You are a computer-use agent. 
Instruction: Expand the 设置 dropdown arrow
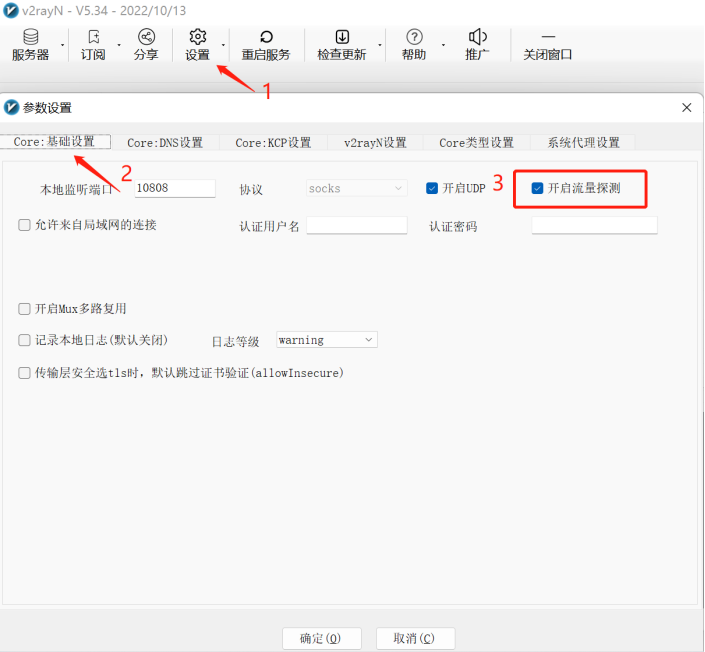click(223, 45)
